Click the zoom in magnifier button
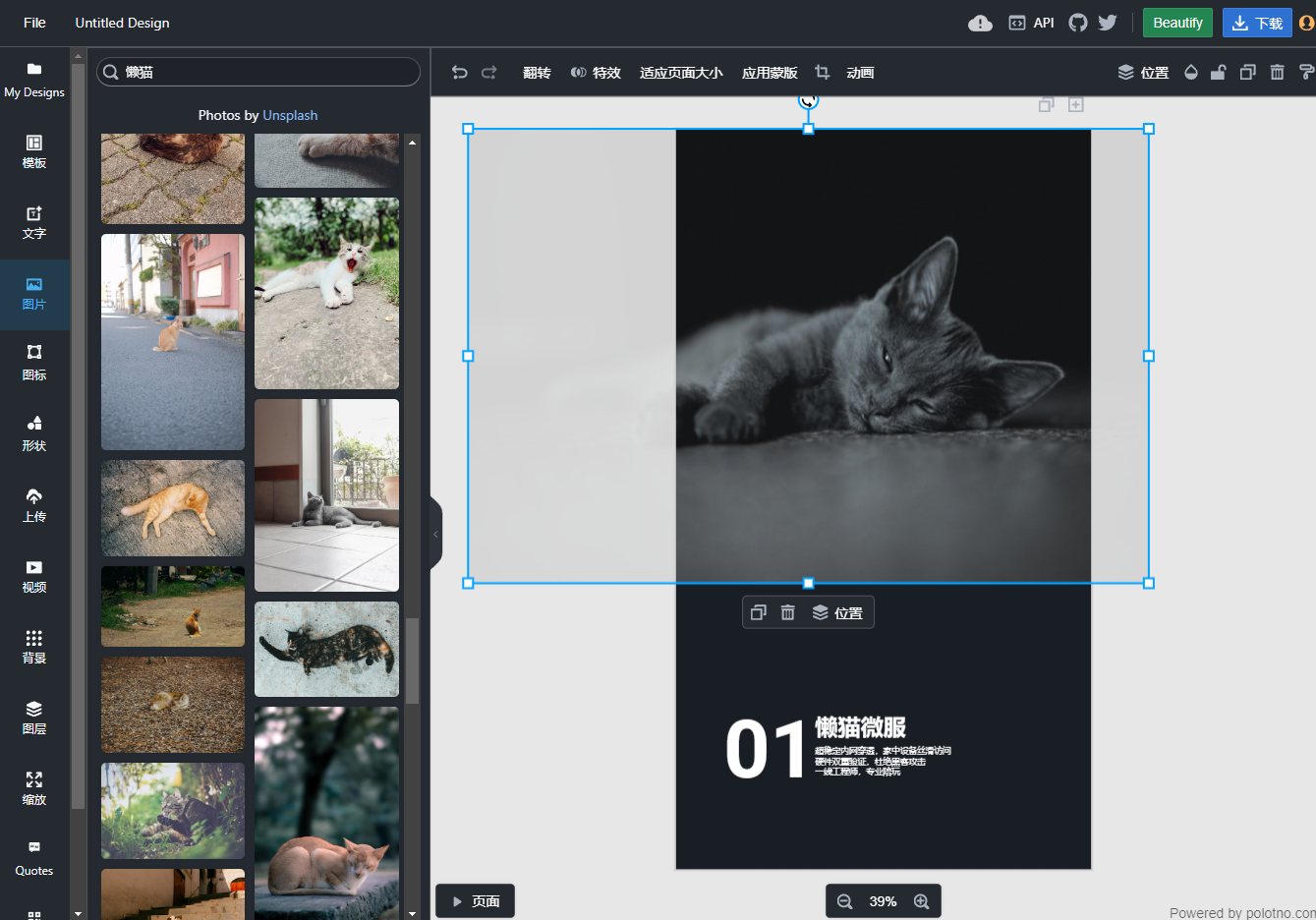This screenshot has height=920, width=1316. point(921,901)
